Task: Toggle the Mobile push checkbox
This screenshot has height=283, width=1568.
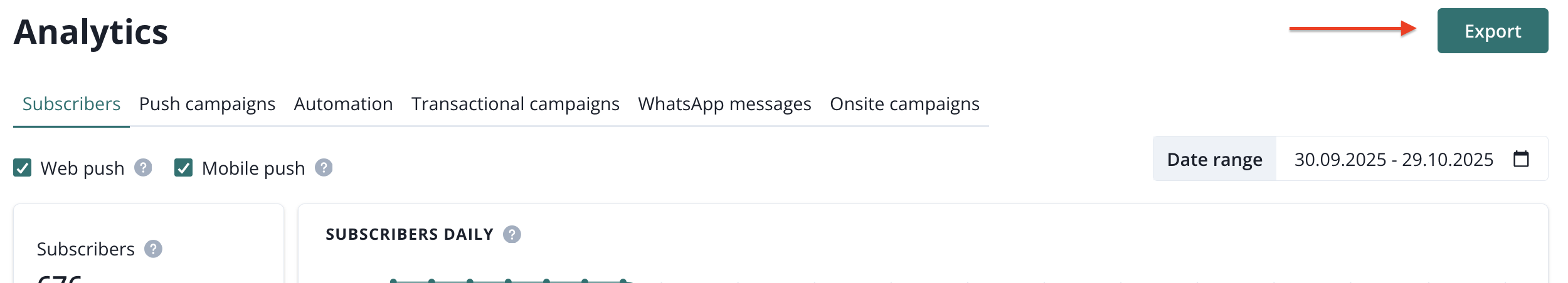Action: (x=183, y=168)
